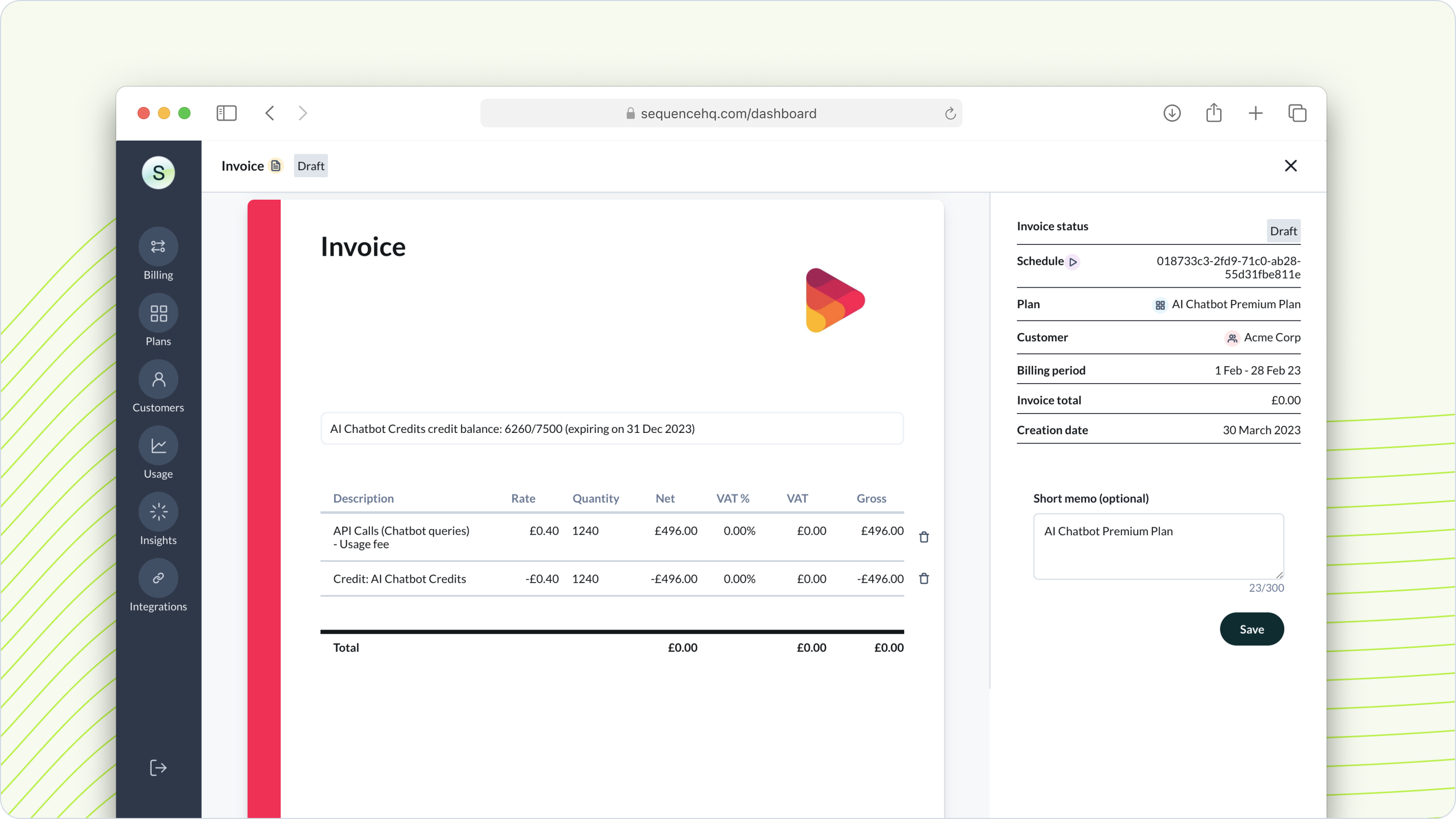The image size is (1456, 819).
Task: Click the S workspace avatar
Action: pos(158,172)
